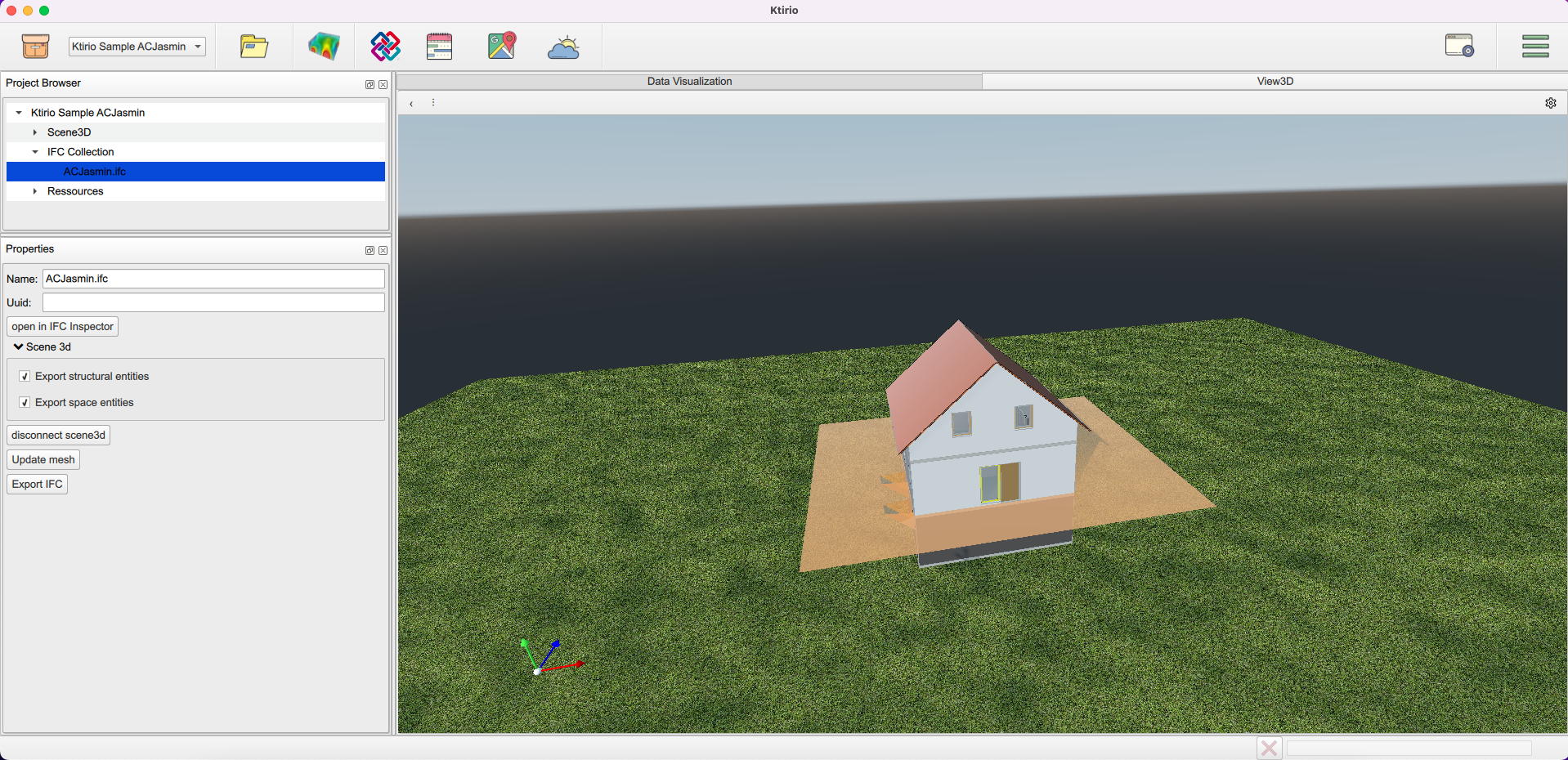The image size is (1568, 760).
Task: Click the IFC/BIM logo toolbar icon
Action: pyautogui.click(x=384, y=46)
